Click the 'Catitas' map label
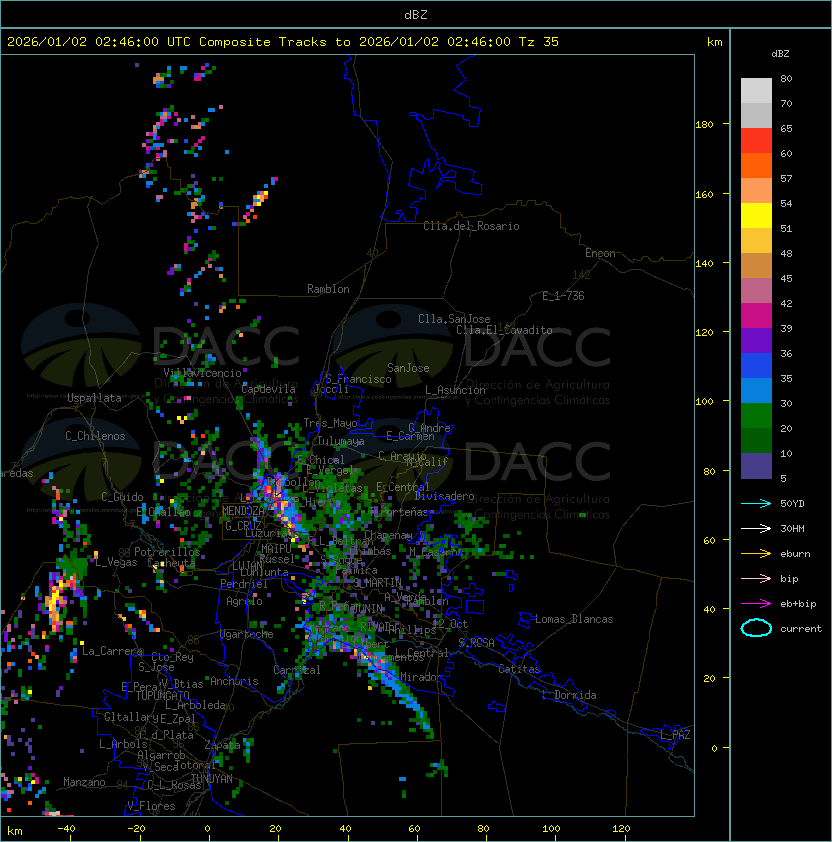 tap(519, 669)
